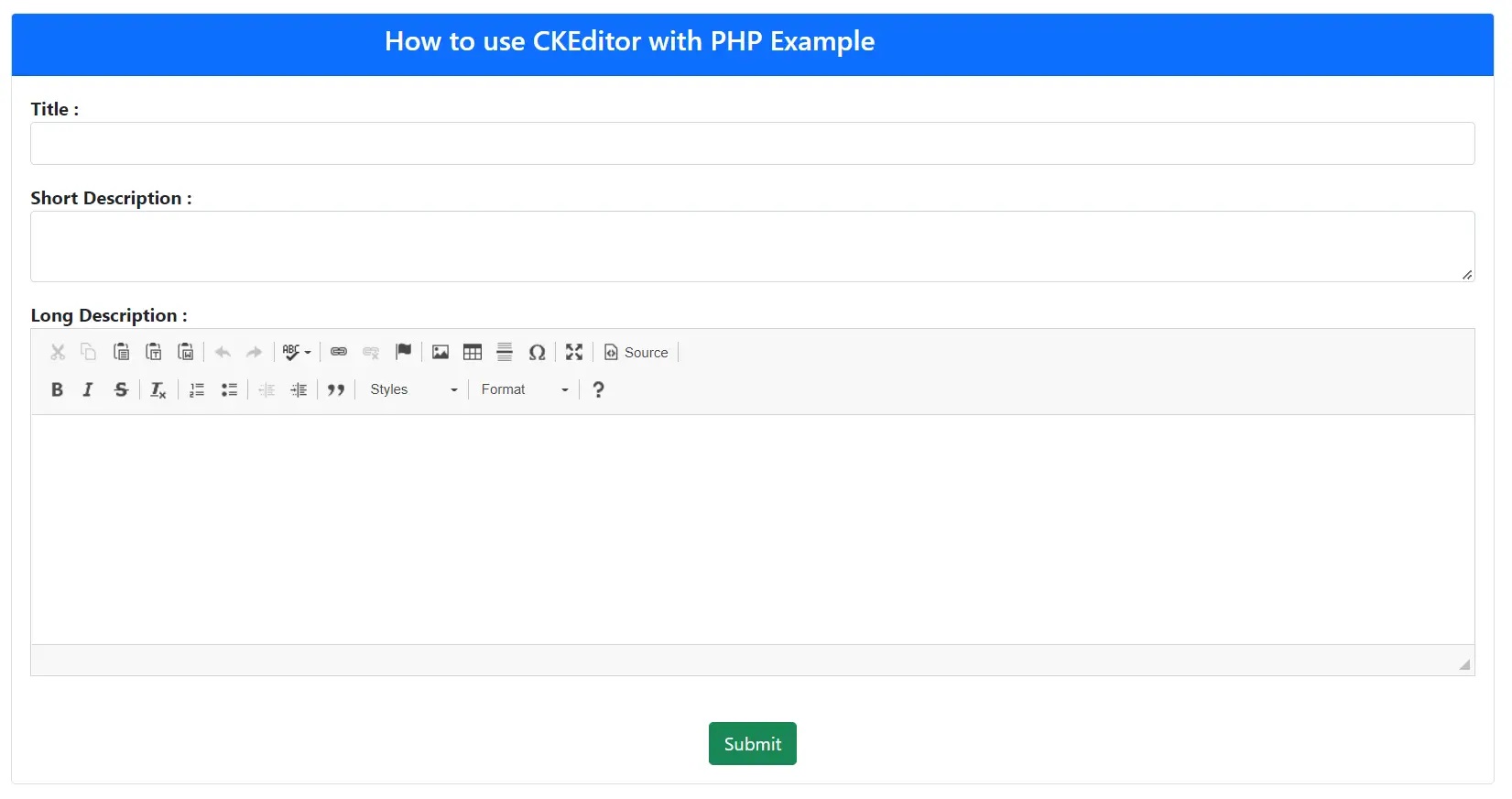Viewport: 1512px width, 799px height.
Task: Switch editor to Source mode
Action: pyautogui.click(x=636, y=352)
